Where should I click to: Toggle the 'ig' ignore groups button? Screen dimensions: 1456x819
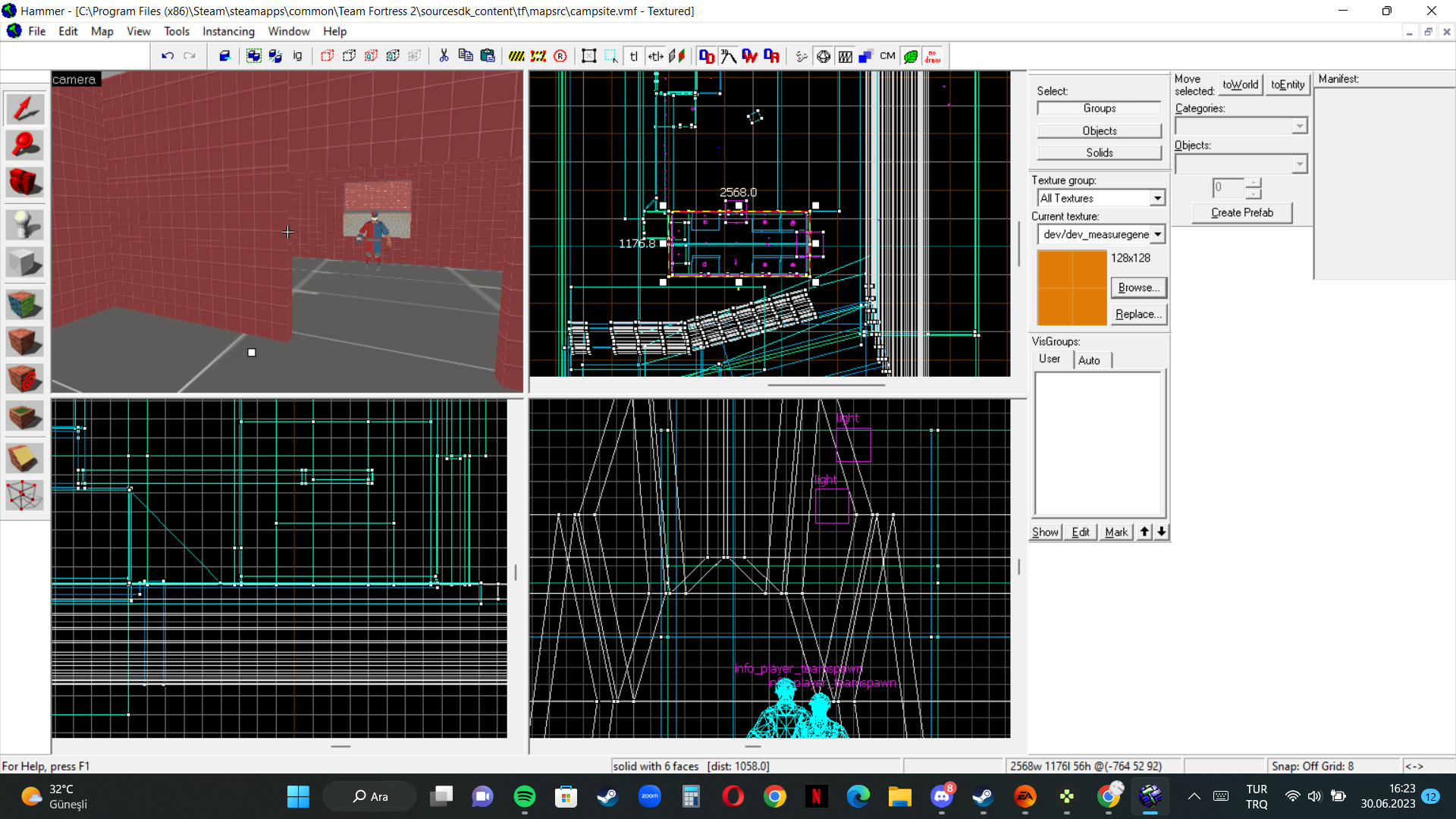297,56
